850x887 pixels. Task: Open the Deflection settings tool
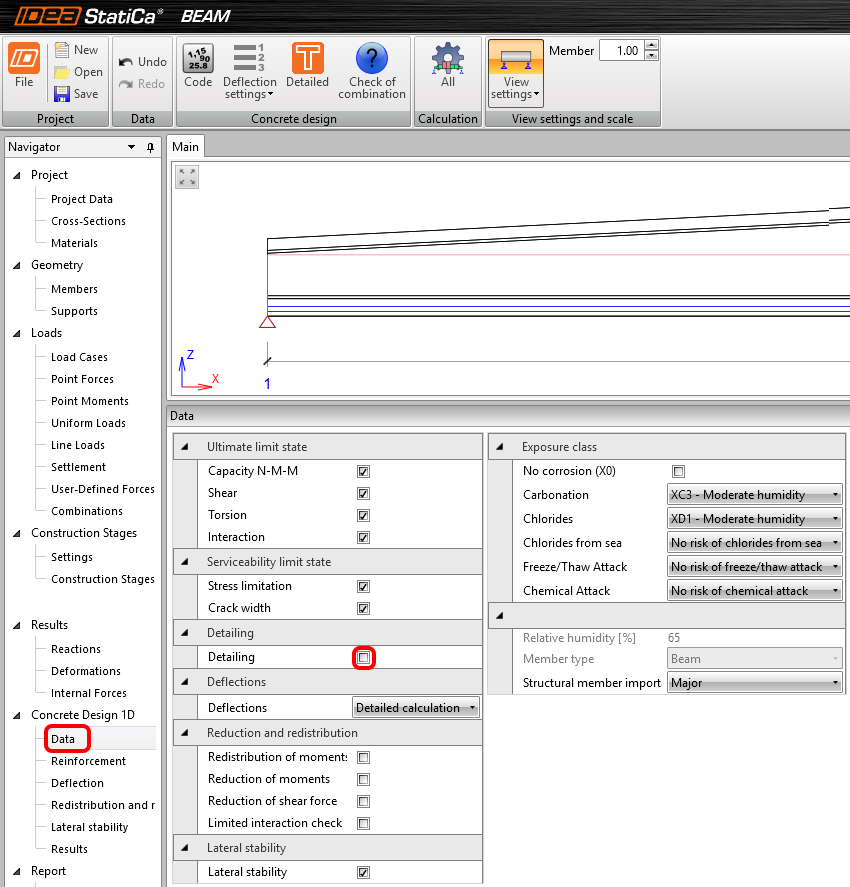pyautogui.click(x=249, y=70)
